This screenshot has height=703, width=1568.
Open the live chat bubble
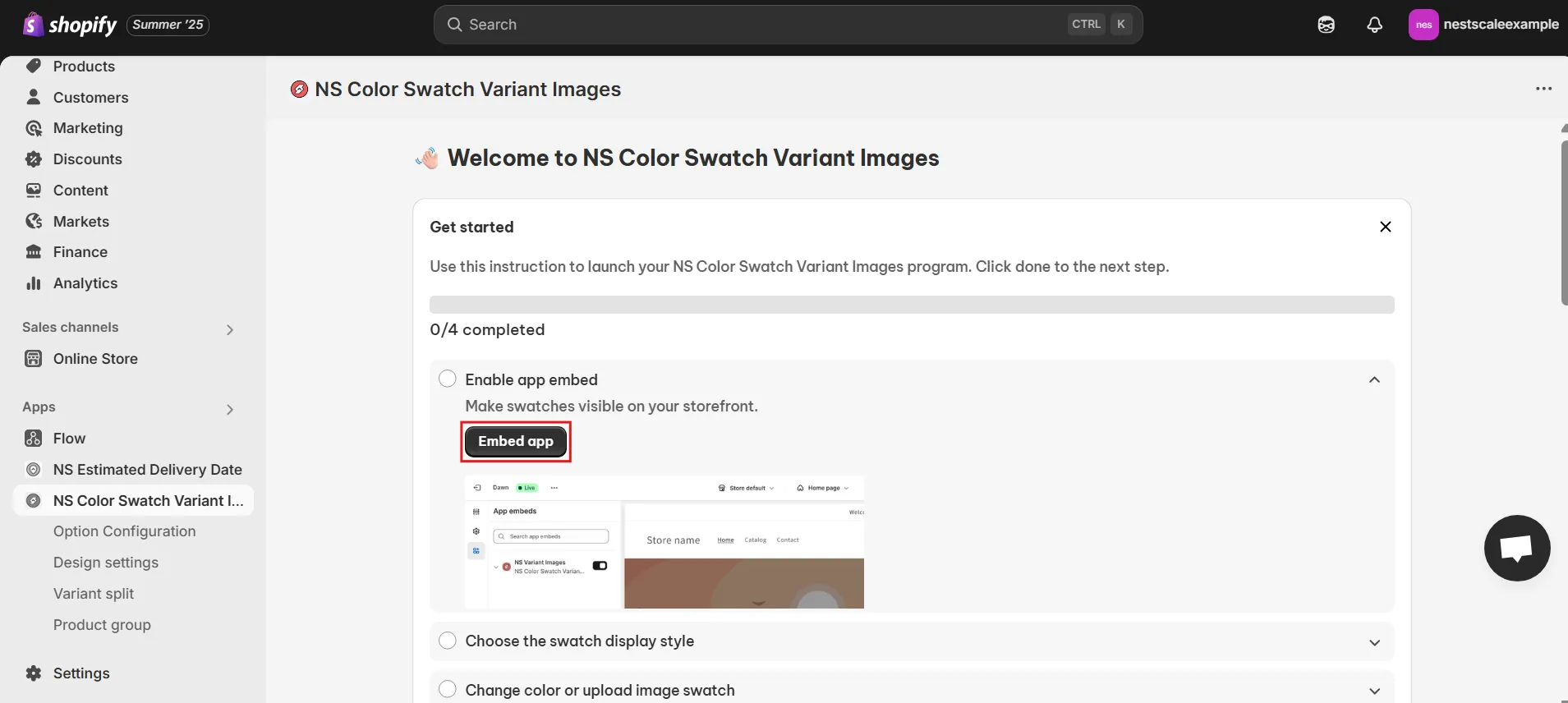[x=1517, y=548]
